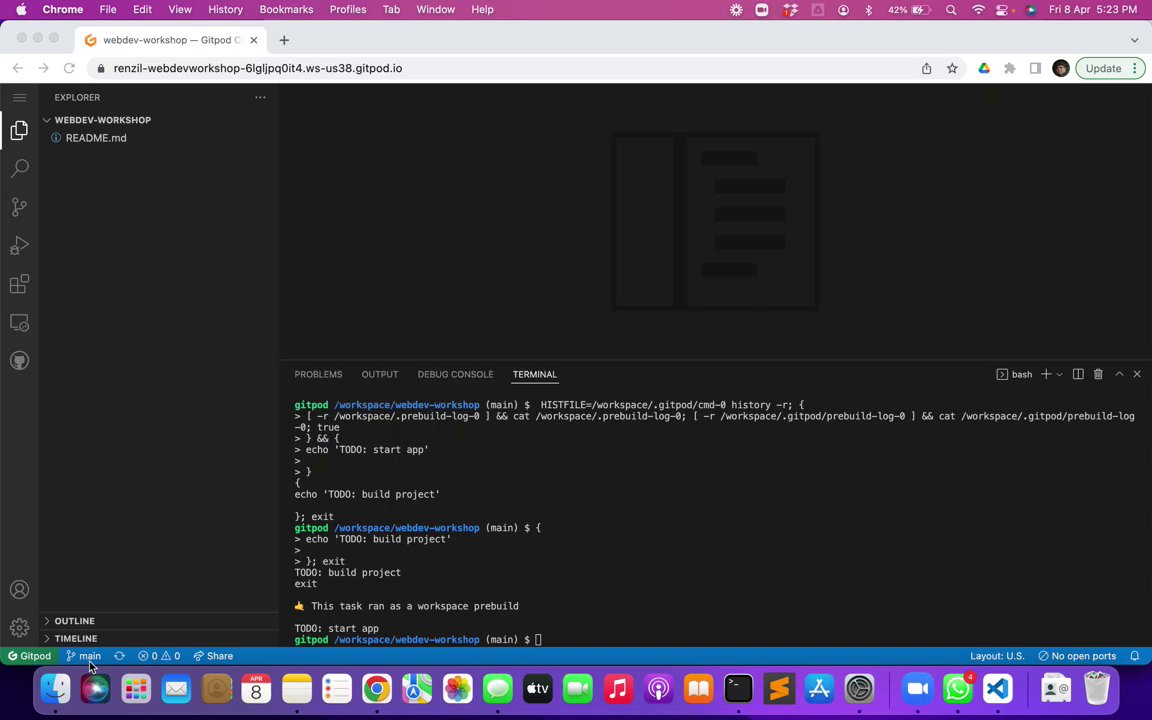This screenshot has width=1152, height=720.
Task: Launch Finder from the Dock
Action: click(x=55, y=689)
